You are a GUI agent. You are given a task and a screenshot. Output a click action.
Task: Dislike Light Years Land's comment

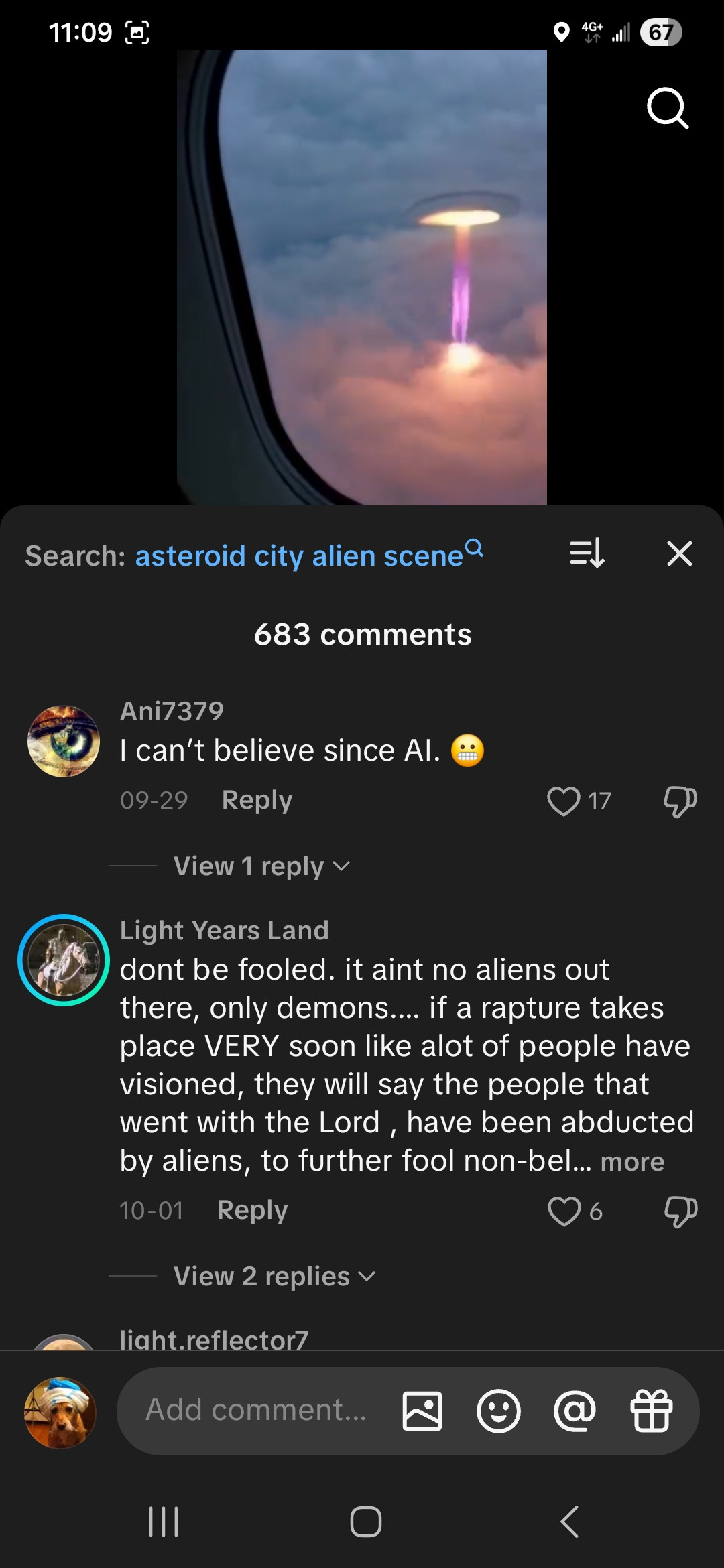pos(680,1211)
